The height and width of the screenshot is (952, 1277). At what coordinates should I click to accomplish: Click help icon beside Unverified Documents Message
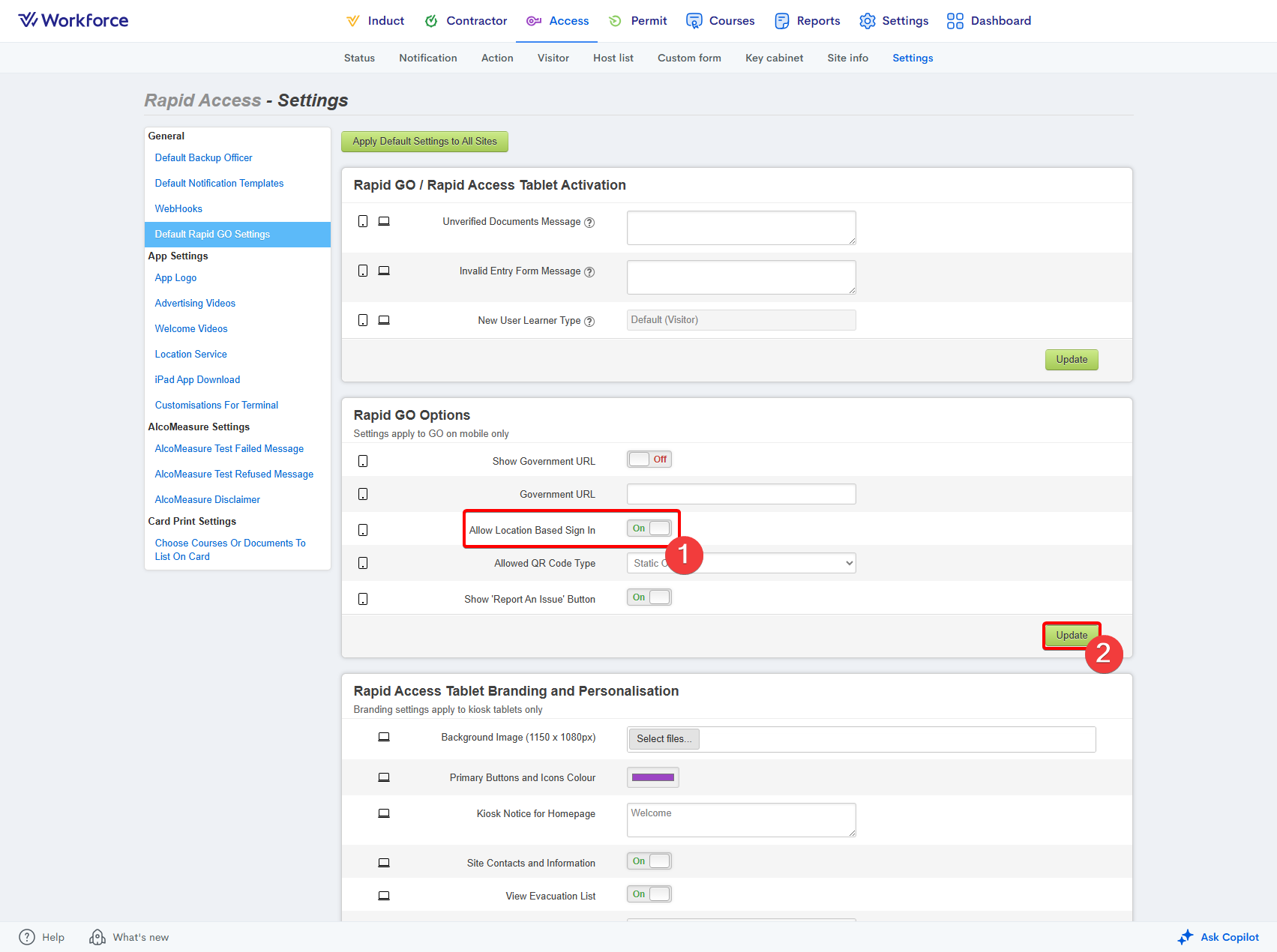(x=589, y=223)
